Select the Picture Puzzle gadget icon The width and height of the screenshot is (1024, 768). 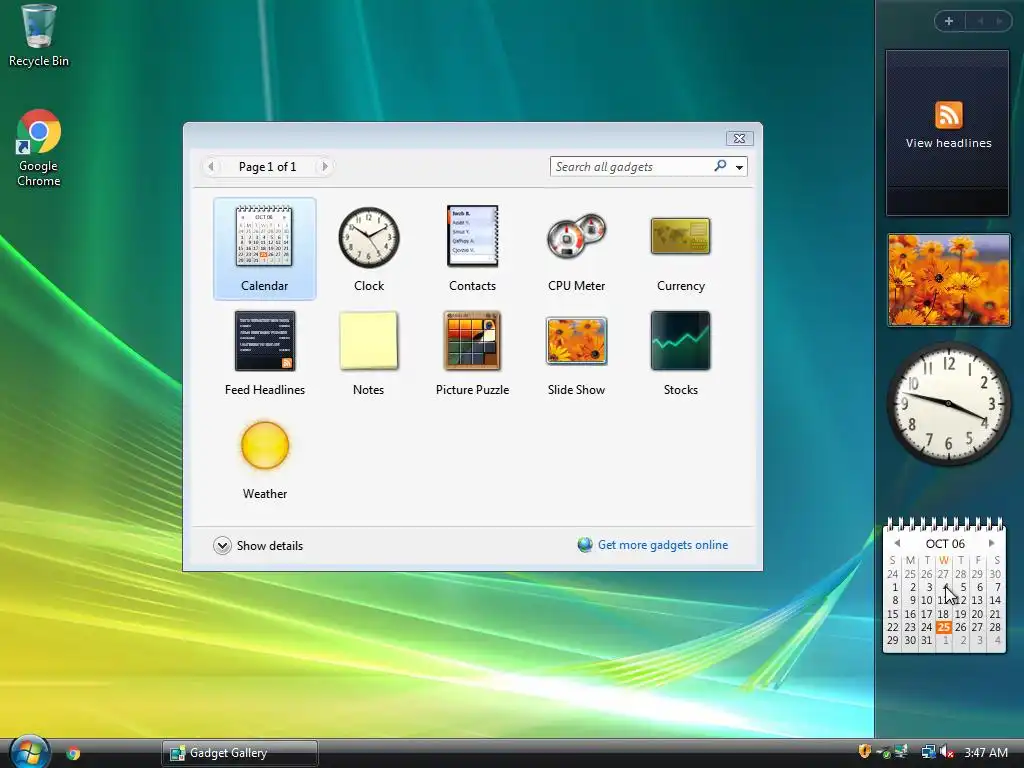(472, 340)
